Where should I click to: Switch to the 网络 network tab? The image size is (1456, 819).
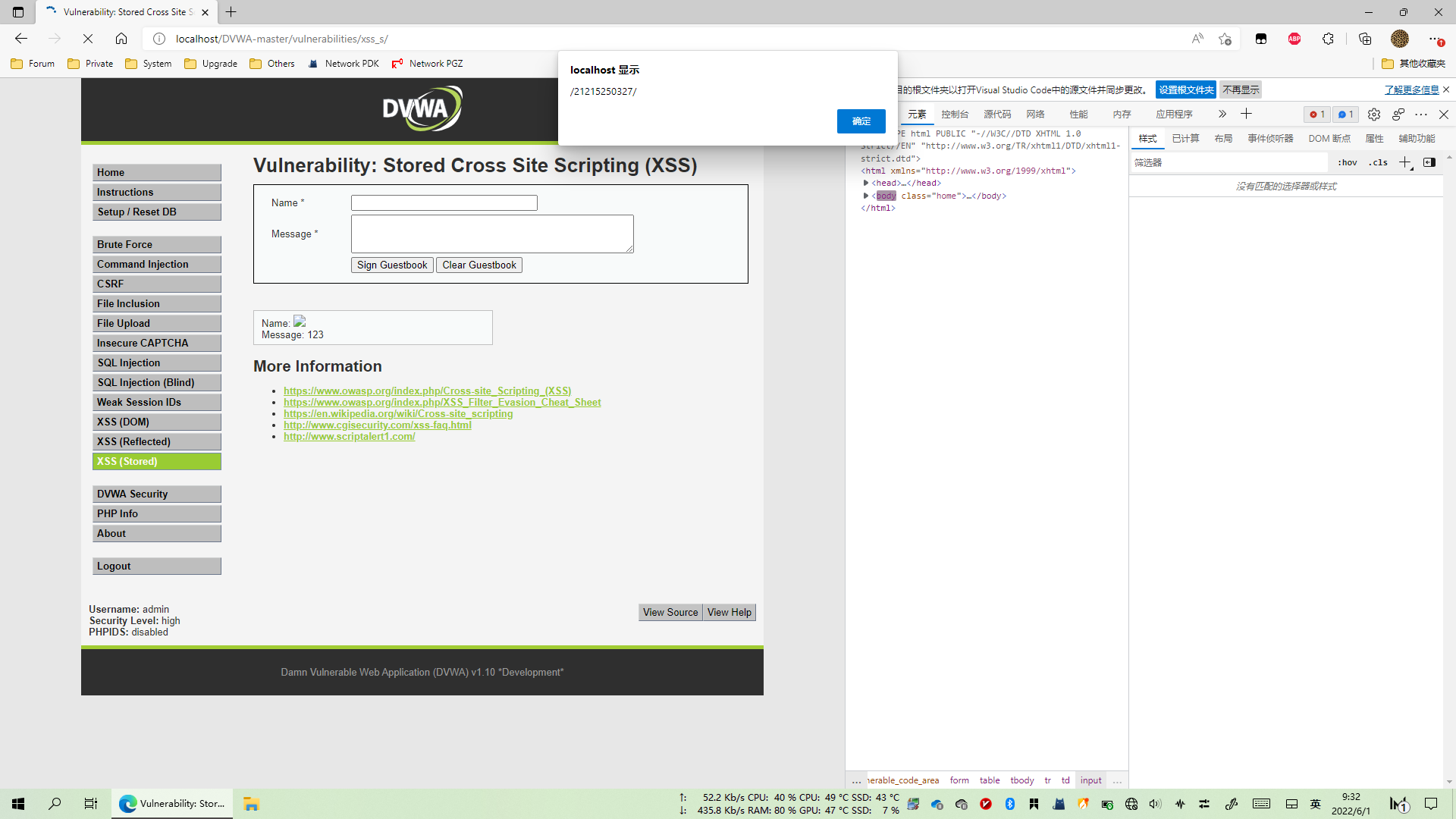[x=1035, y=114]
